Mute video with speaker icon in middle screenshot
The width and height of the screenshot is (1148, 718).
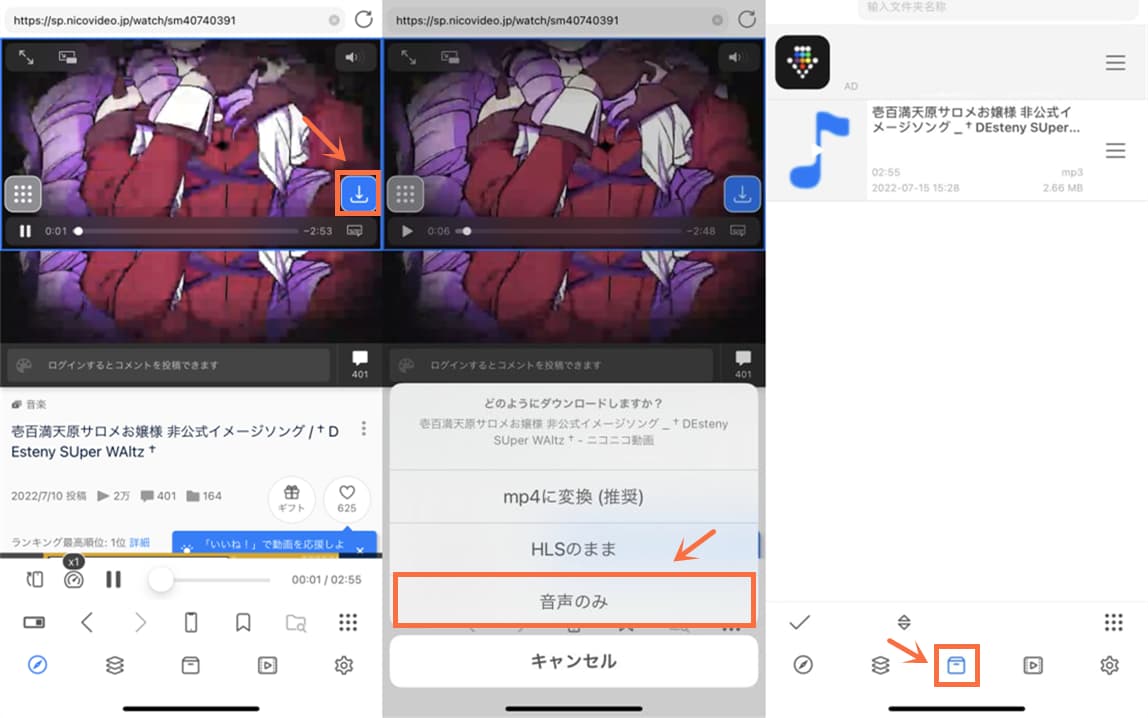(x=735, y=57)
